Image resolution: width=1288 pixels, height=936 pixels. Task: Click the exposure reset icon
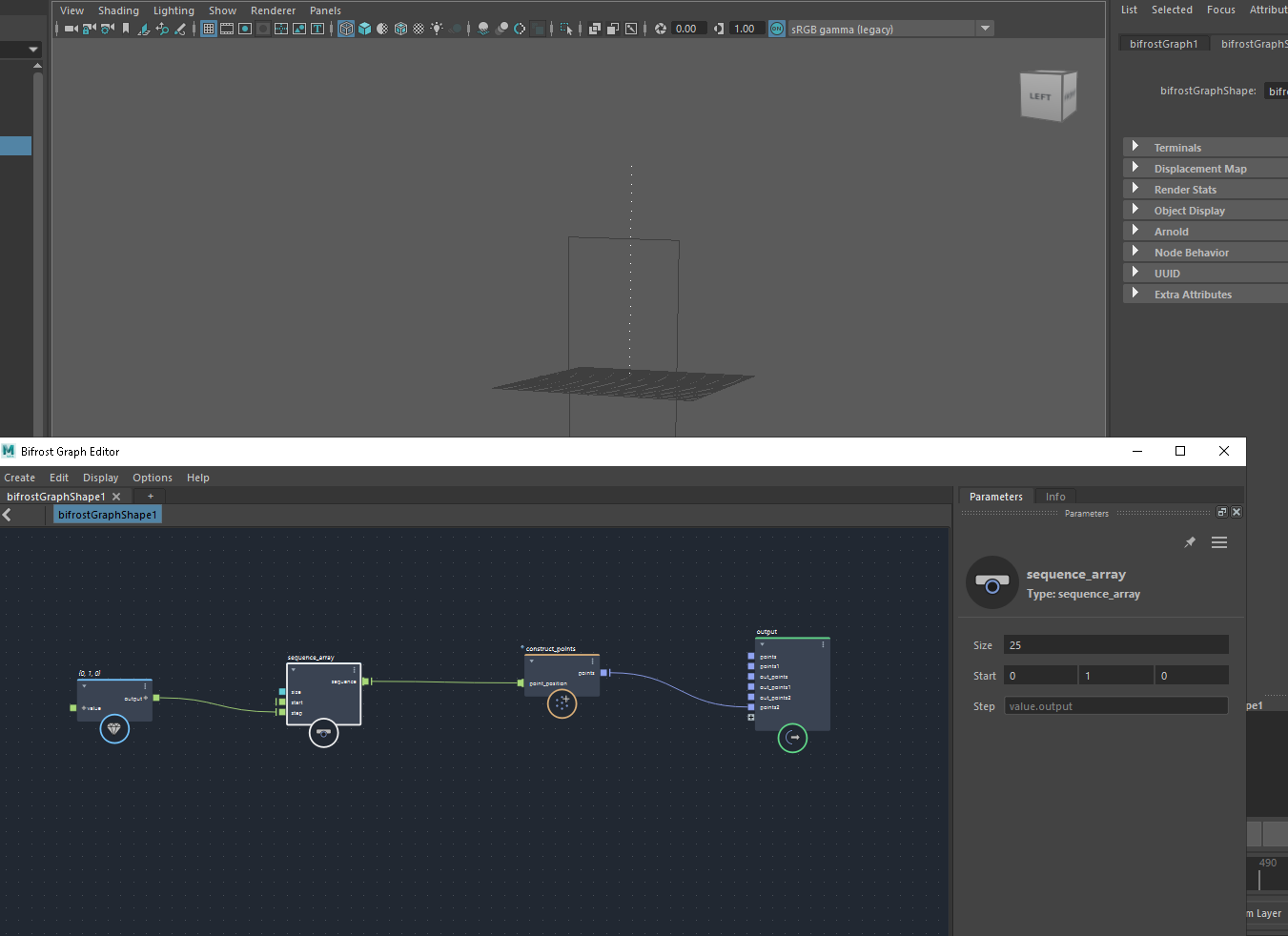point(661,29)
